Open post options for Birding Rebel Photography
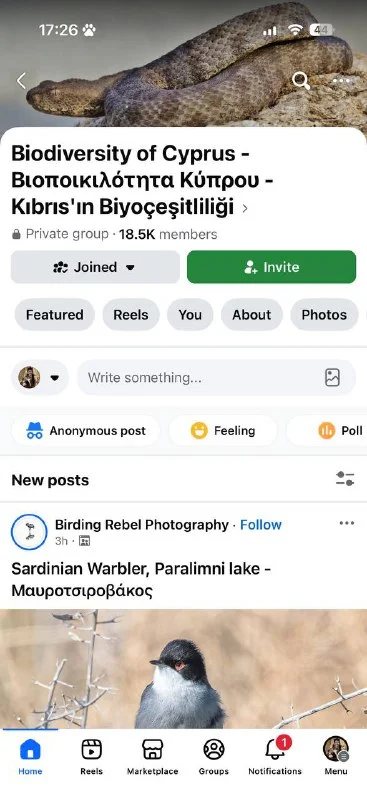The height and width of the screenshot is (800, 367). (347, 523)
